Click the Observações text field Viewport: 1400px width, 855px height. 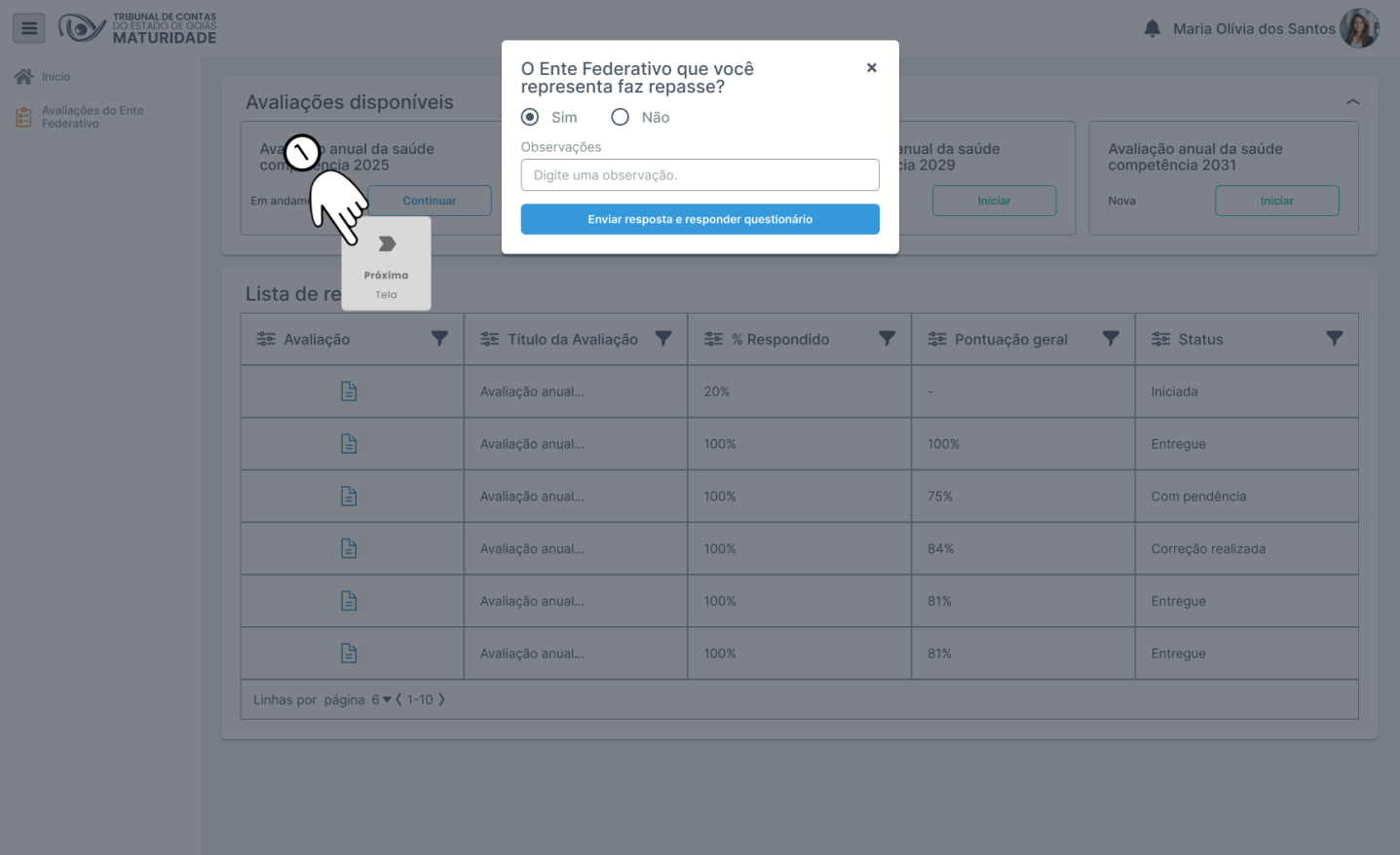[x=700, y=175]
